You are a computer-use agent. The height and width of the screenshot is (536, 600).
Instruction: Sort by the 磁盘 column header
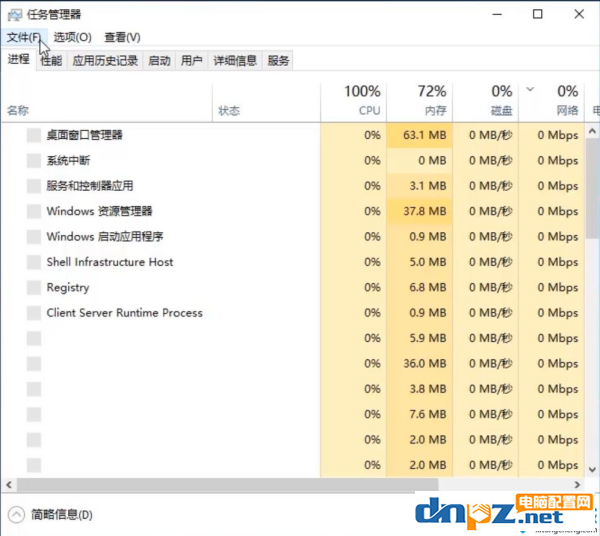click(x=486, y=101)
